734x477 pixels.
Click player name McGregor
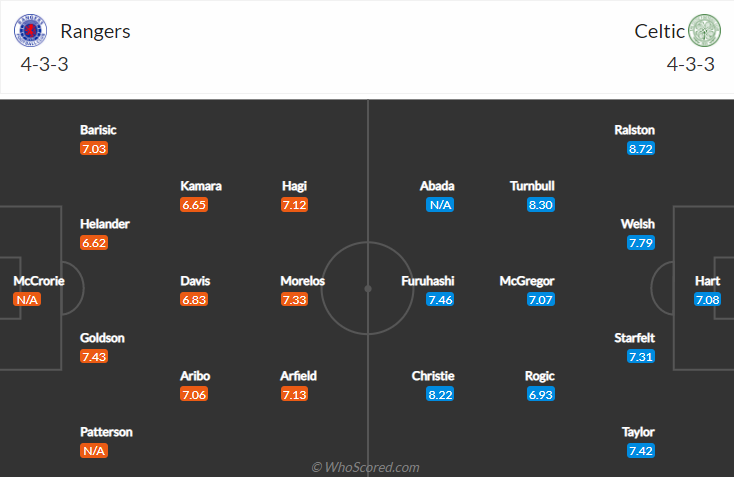[527, 281]
